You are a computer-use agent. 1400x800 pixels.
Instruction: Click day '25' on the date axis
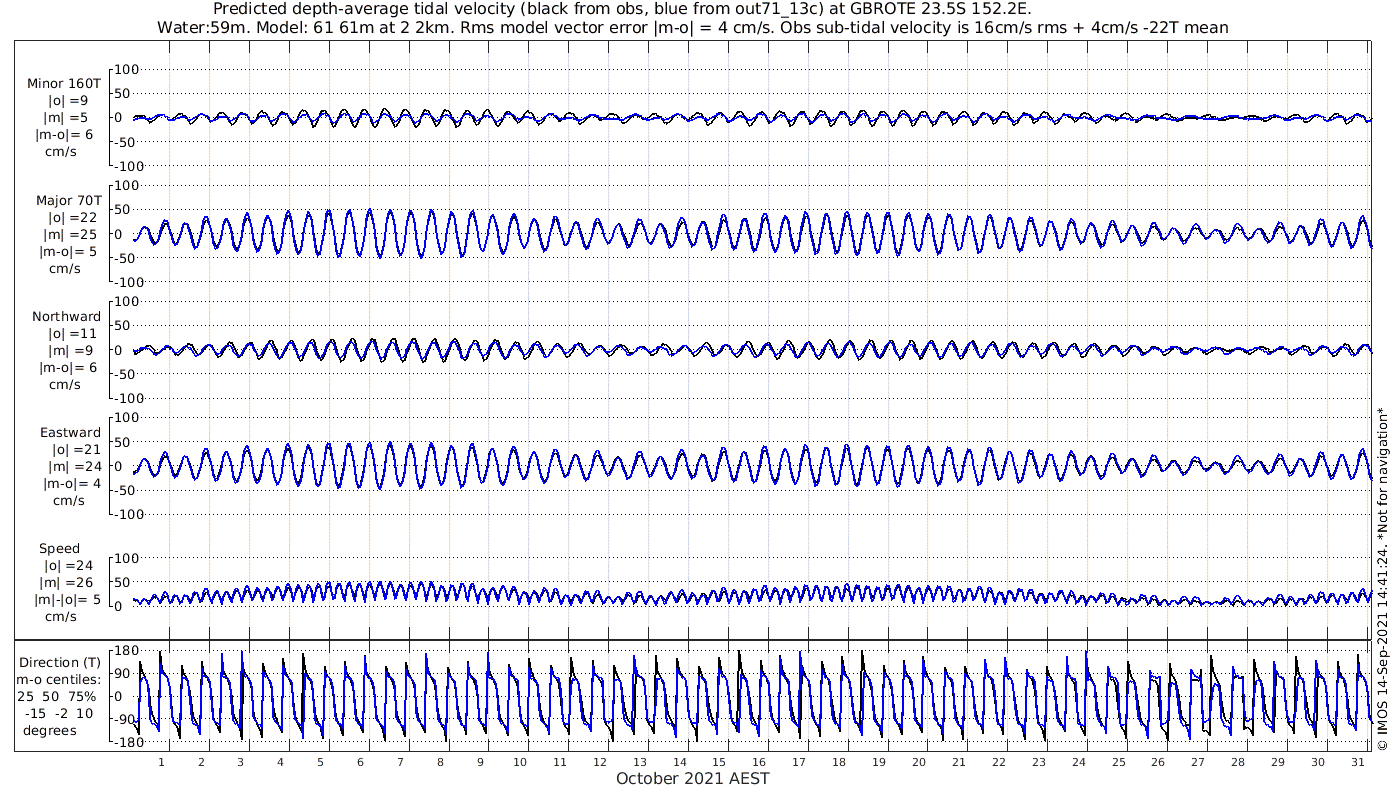[1118, 762]
